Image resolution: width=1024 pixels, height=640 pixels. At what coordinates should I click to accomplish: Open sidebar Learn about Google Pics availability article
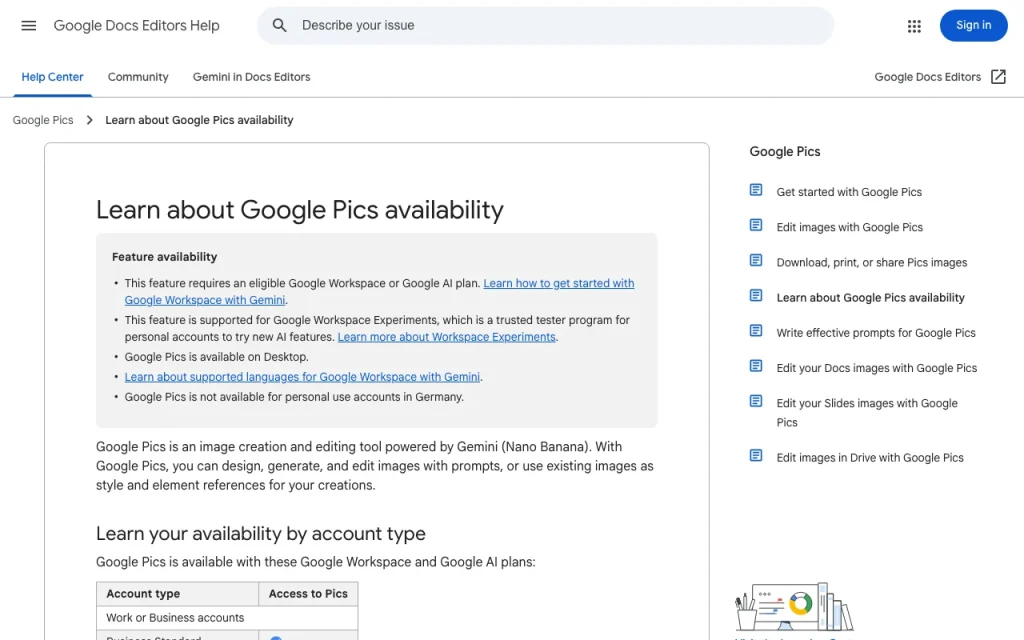[871, 298]
